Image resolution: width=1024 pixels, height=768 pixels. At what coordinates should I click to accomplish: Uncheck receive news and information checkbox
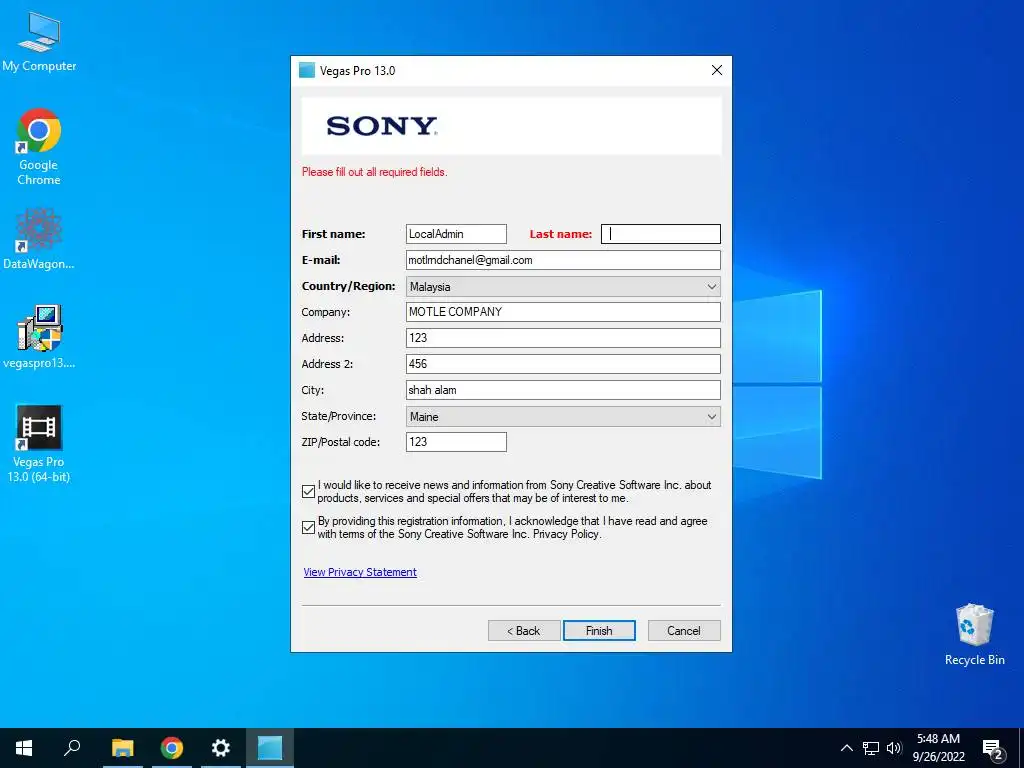pyautogui.click(x=309, y=492)
